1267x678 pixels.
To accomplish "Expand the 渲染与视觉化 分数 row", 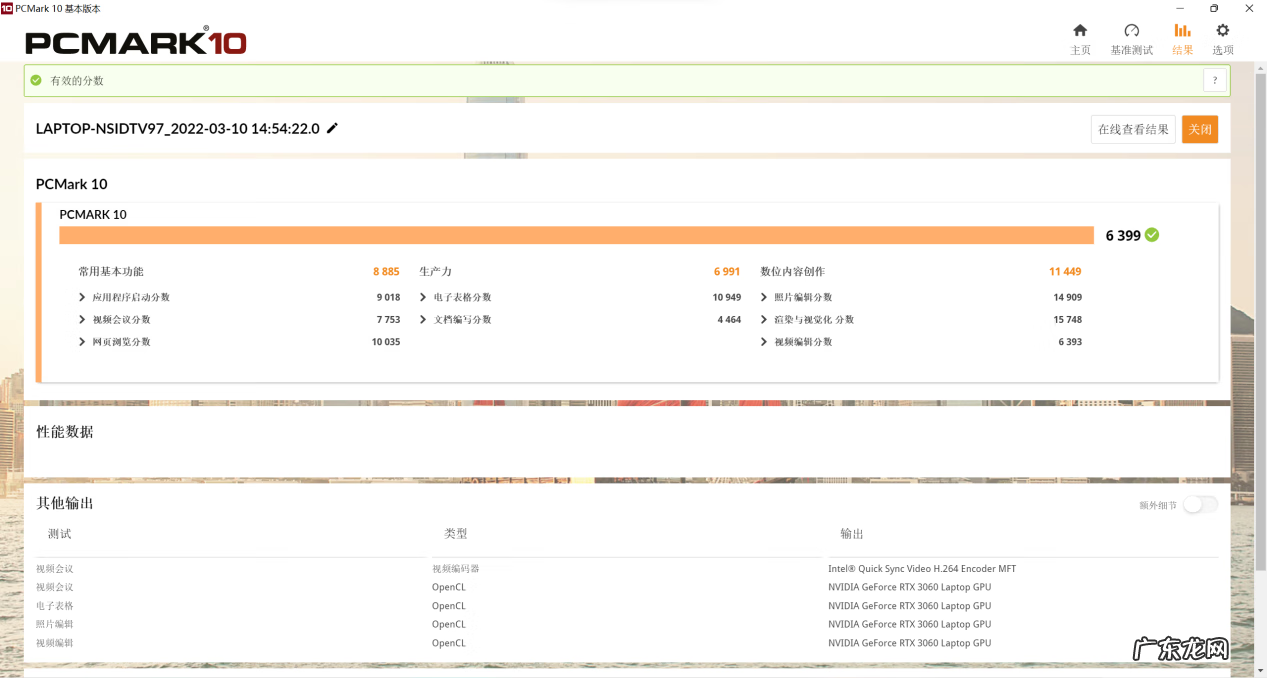I will [765, 320].
